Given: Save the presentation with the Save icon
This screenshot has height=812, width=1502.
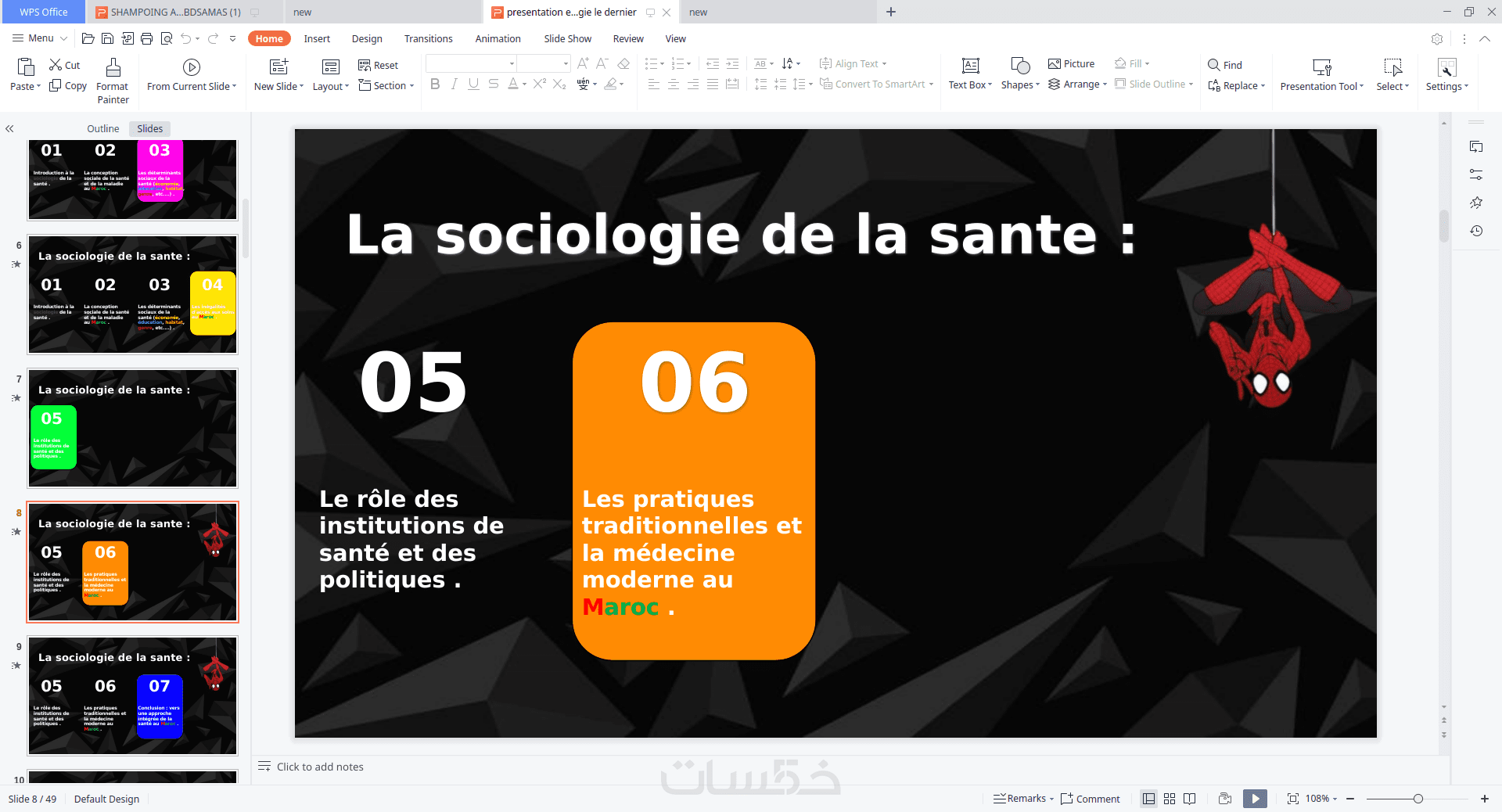Looking at the screenshot, I should coord(107,38).
